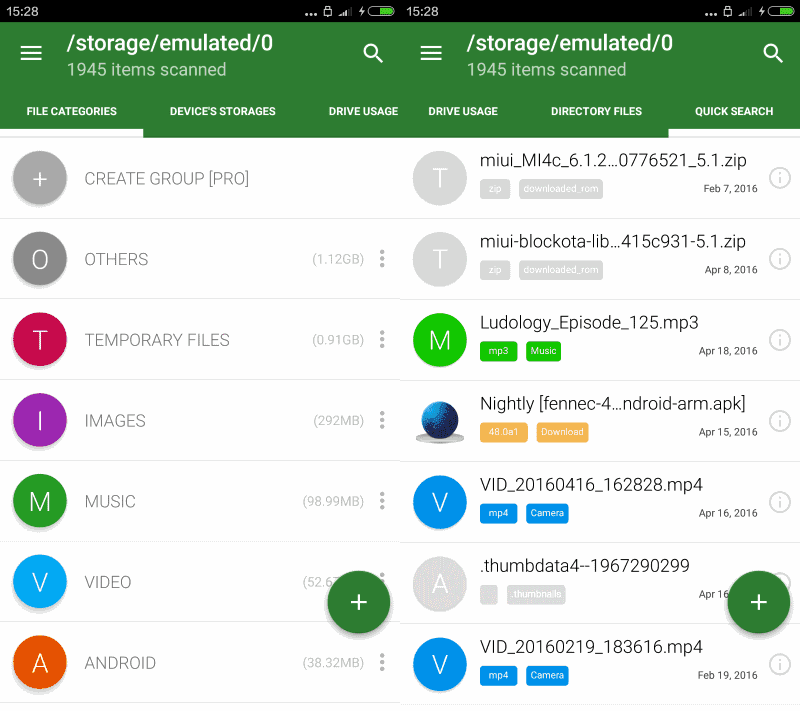Image resolution: width=800 pixels, height=711 pixels.
Task: Select Drive Usage tab in right screen
Action: point(463,111)
